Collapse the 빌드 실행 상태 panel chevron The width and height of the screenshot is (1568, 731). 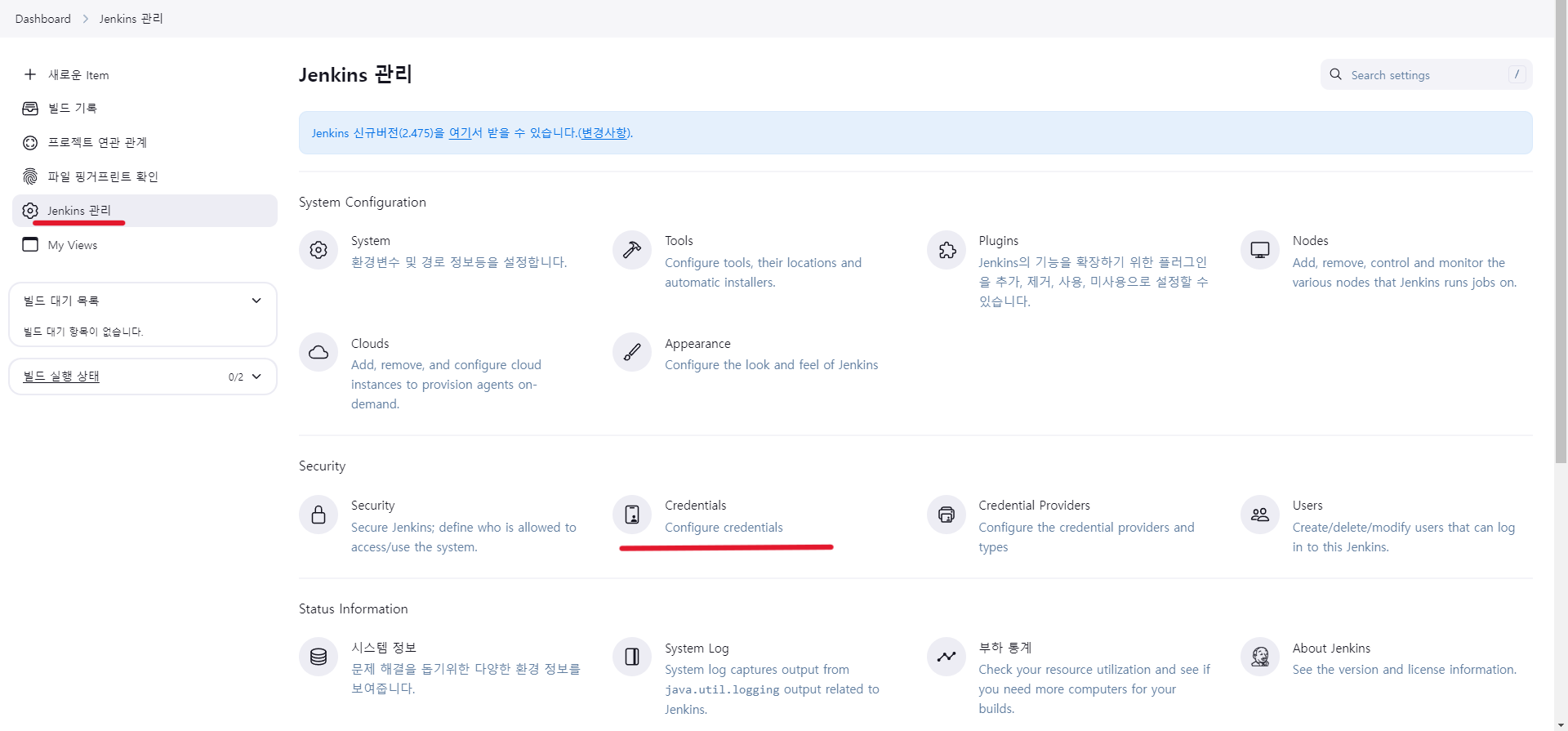pyautogui.click(x=256, y=377)
